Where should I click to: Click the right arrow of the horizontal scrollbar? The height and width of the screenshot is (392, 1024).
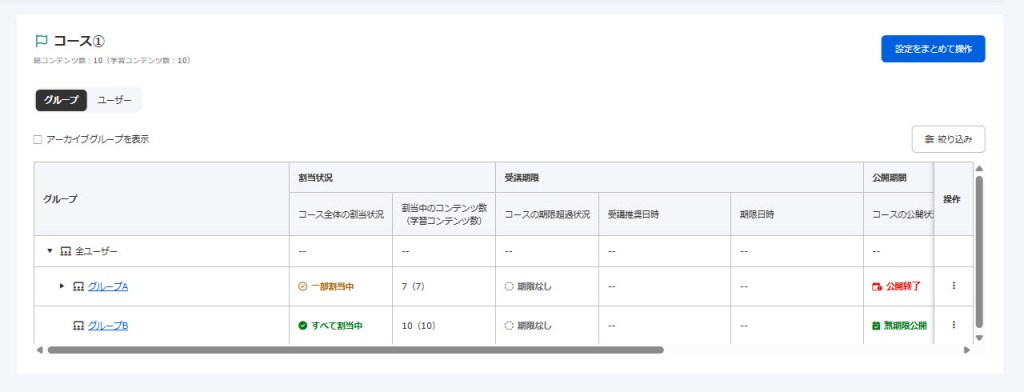[x=967, y=350]
